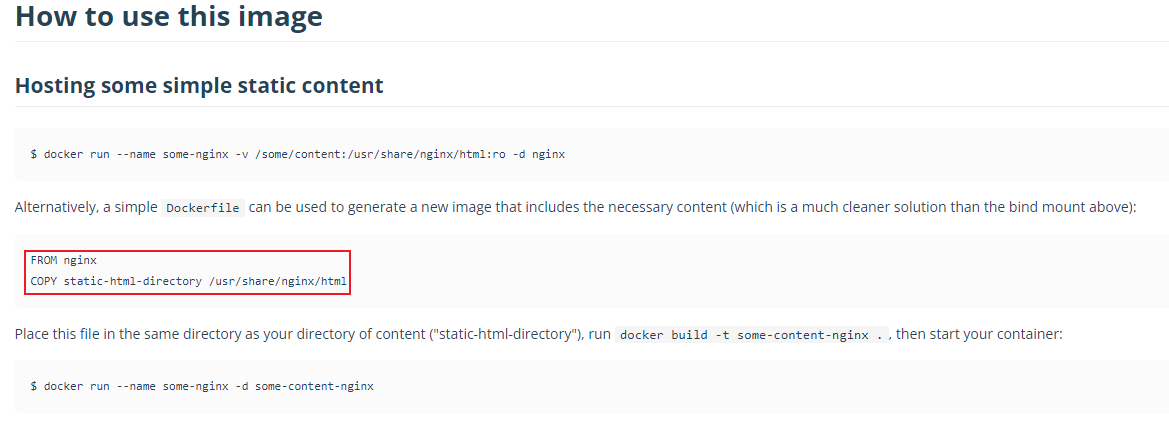The height and width of the screenshot is (422, 1169).
Task: Click the "How to use this image" heading
Action: 168,17
